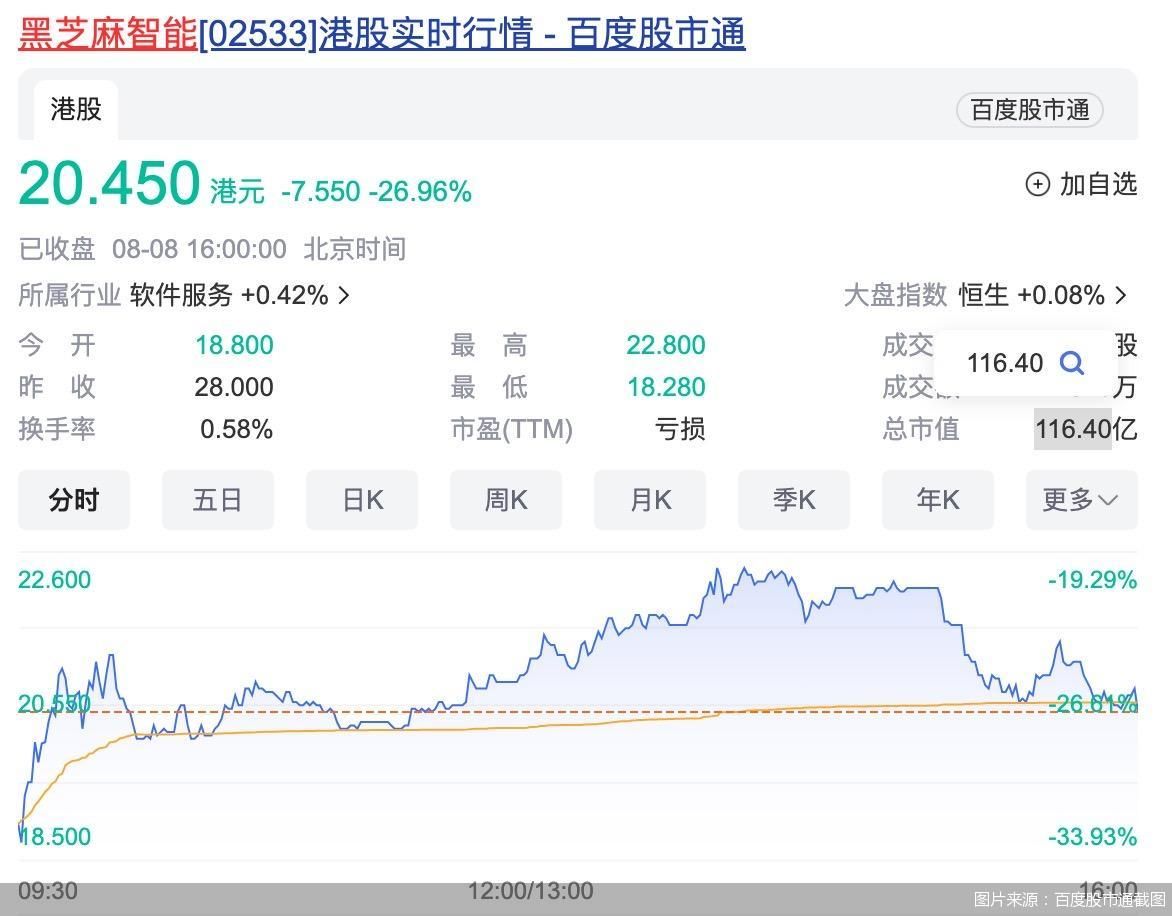Click the 18.500 chart axis label
Screen dimensions: 1172x916
(55, 836)
